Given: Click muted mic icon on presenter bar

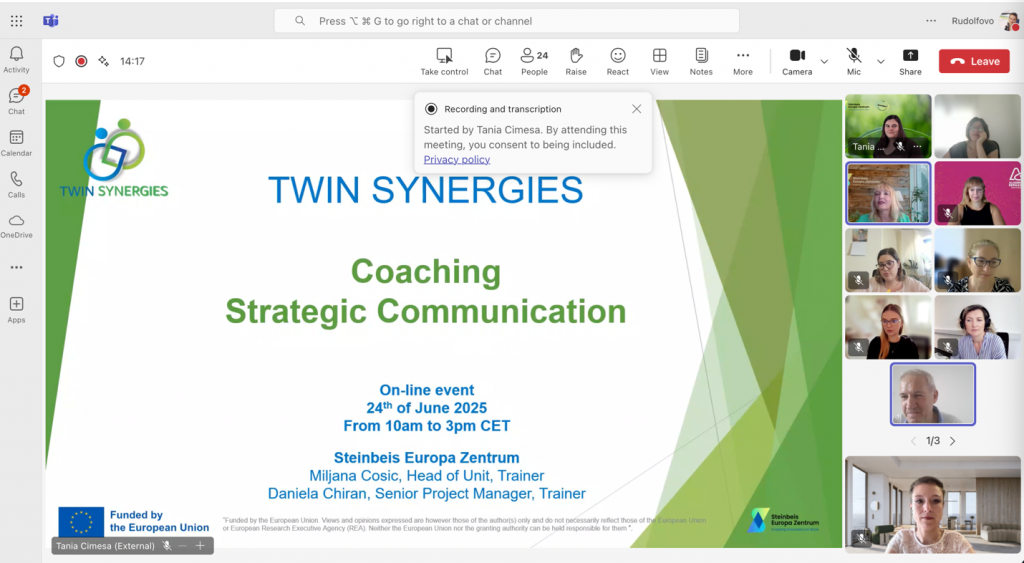Looking at the screenshot, I should (167, 545).
